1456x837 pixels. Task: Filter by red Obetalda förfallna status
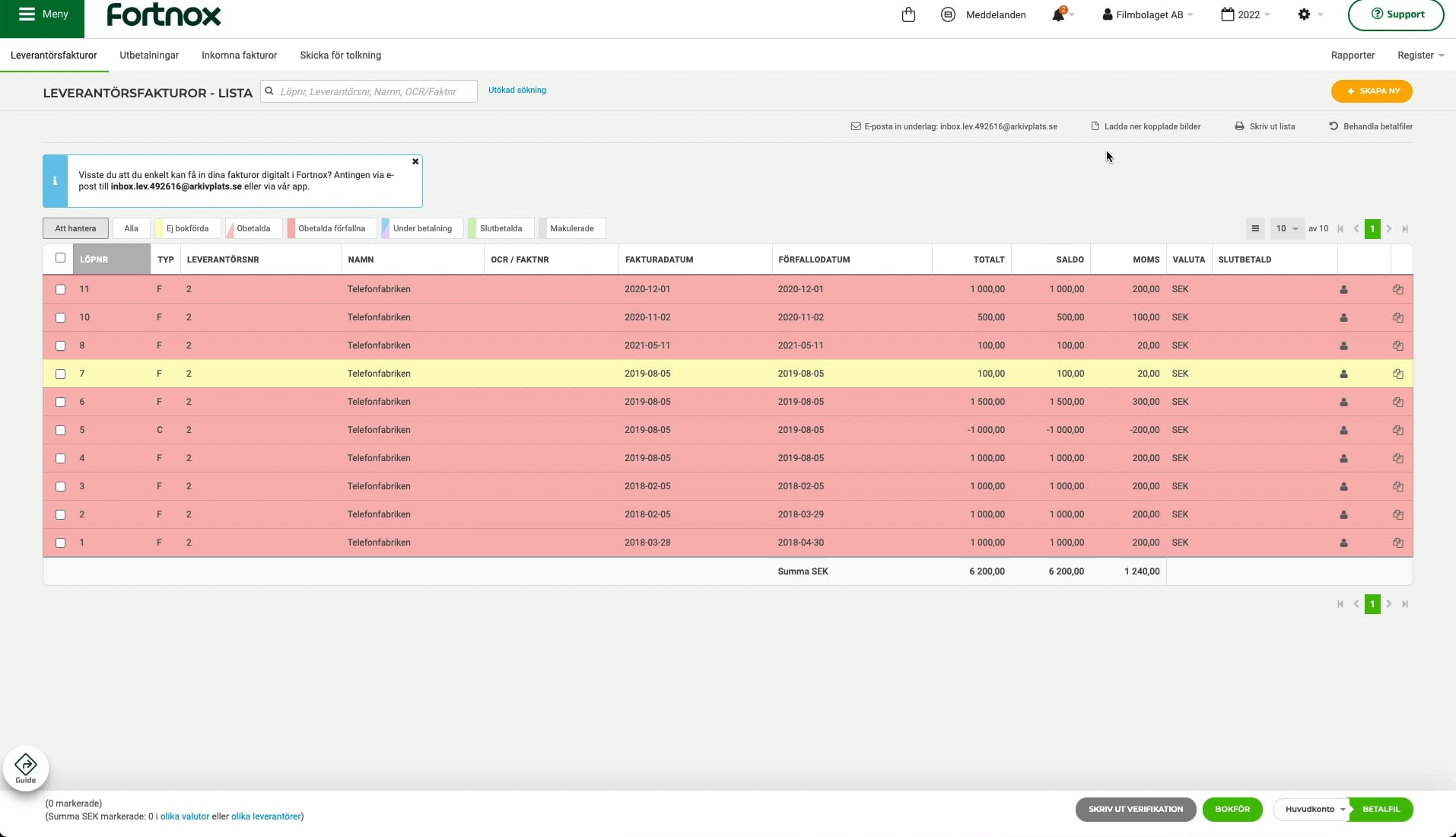tap(332, 228)
